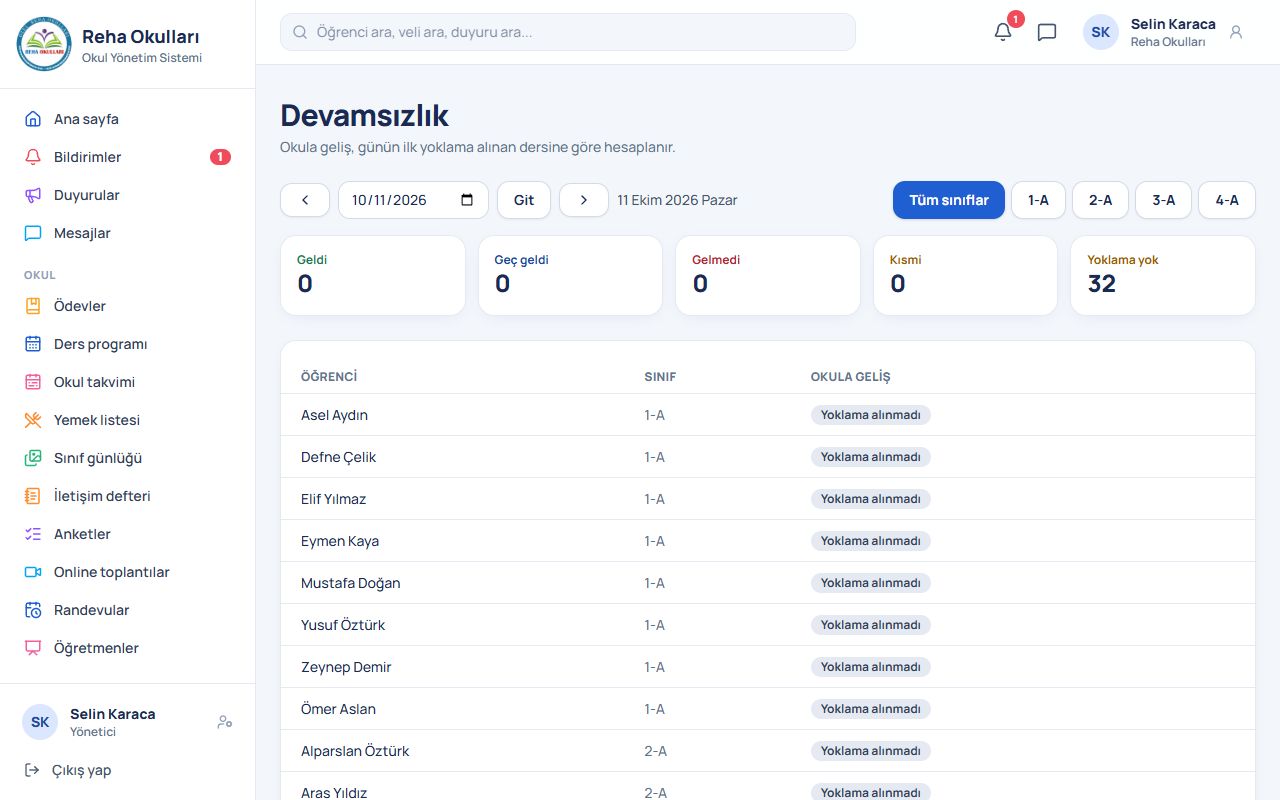
Task: Open Anketler checklist icon
Action: pos(33,534)
